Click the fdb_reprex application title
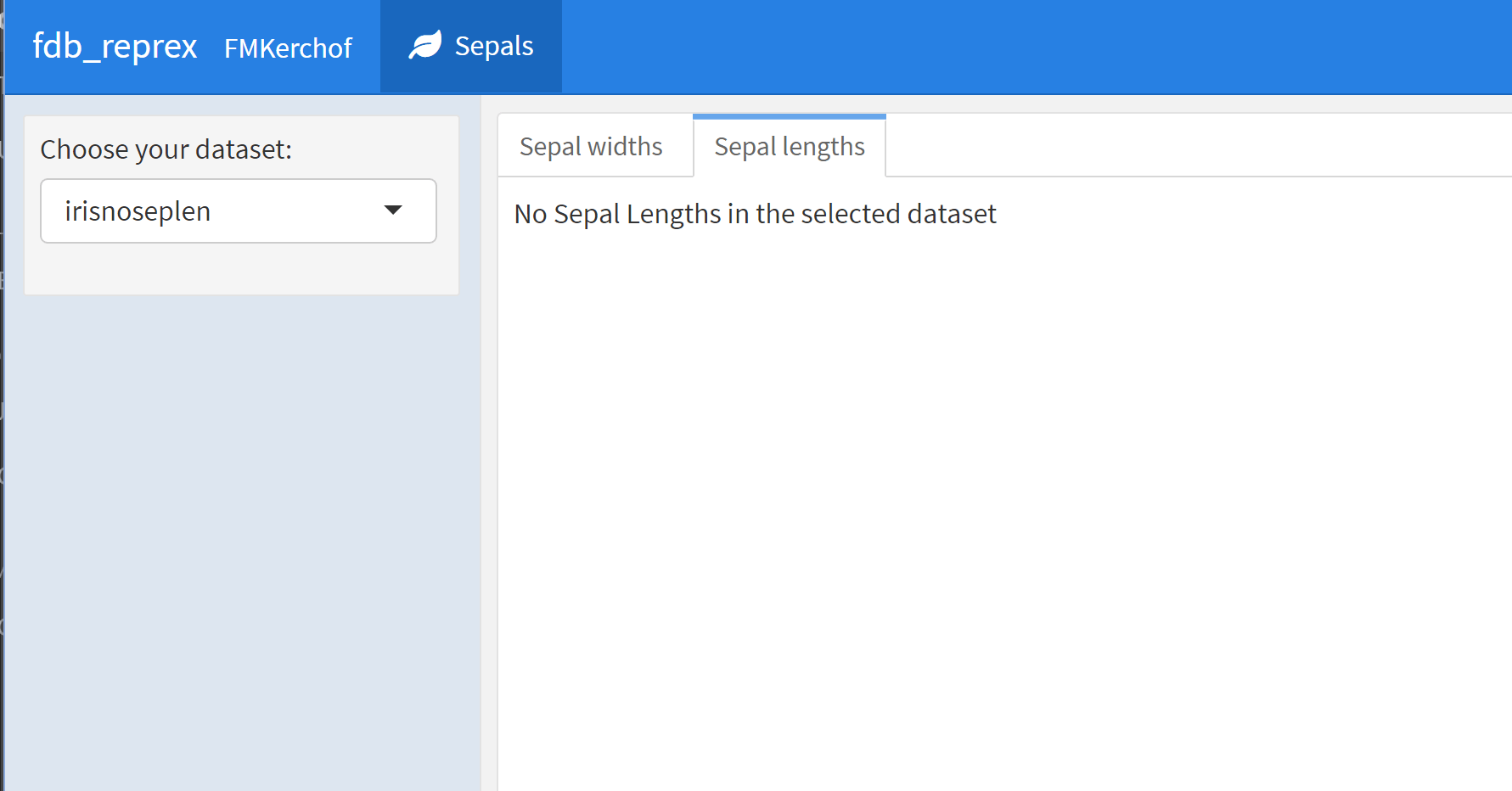The image size is (1512, 791). pos(115,47)
